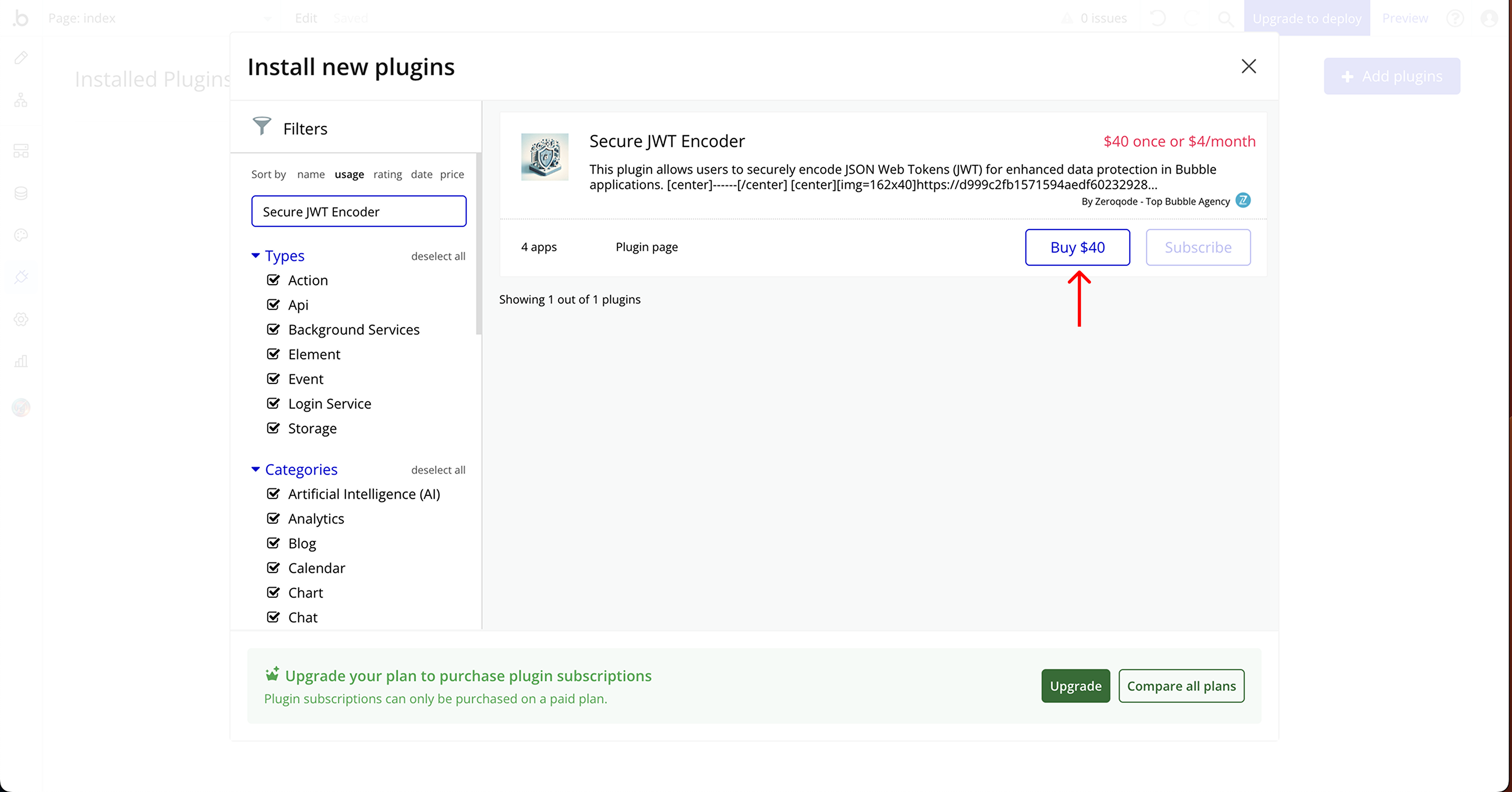1512x792 pixels.
Task: Open the Settings gear in sidebar
Action: pos(21,319)
